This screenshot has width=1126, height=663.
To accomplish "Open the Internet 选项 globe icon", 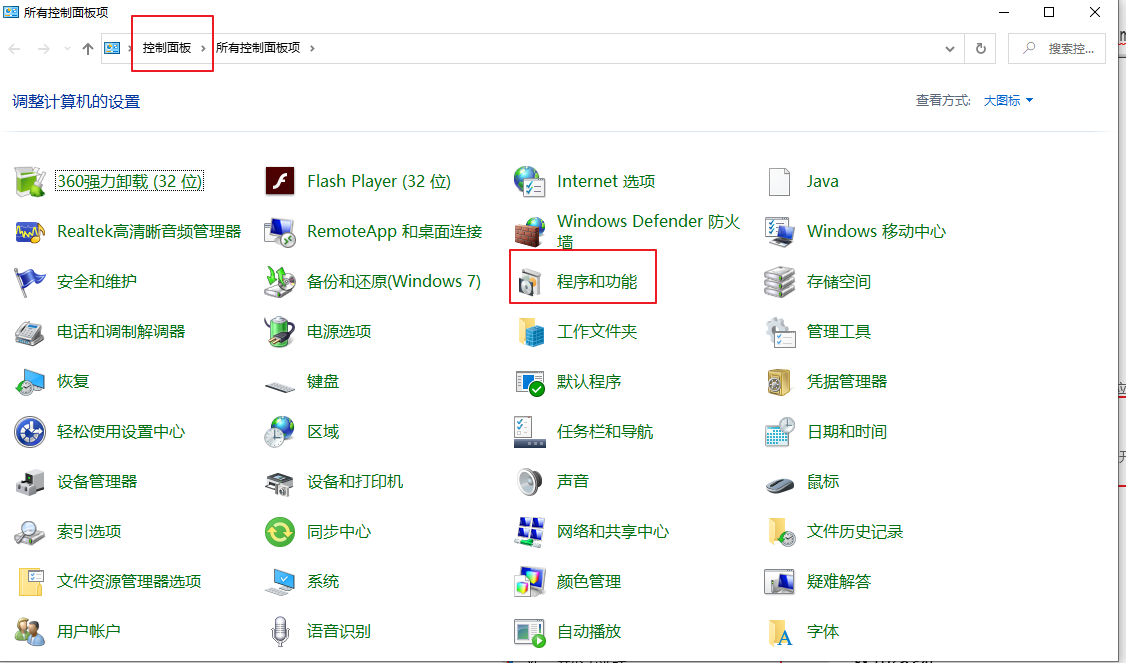I will (x=530, y=181).
